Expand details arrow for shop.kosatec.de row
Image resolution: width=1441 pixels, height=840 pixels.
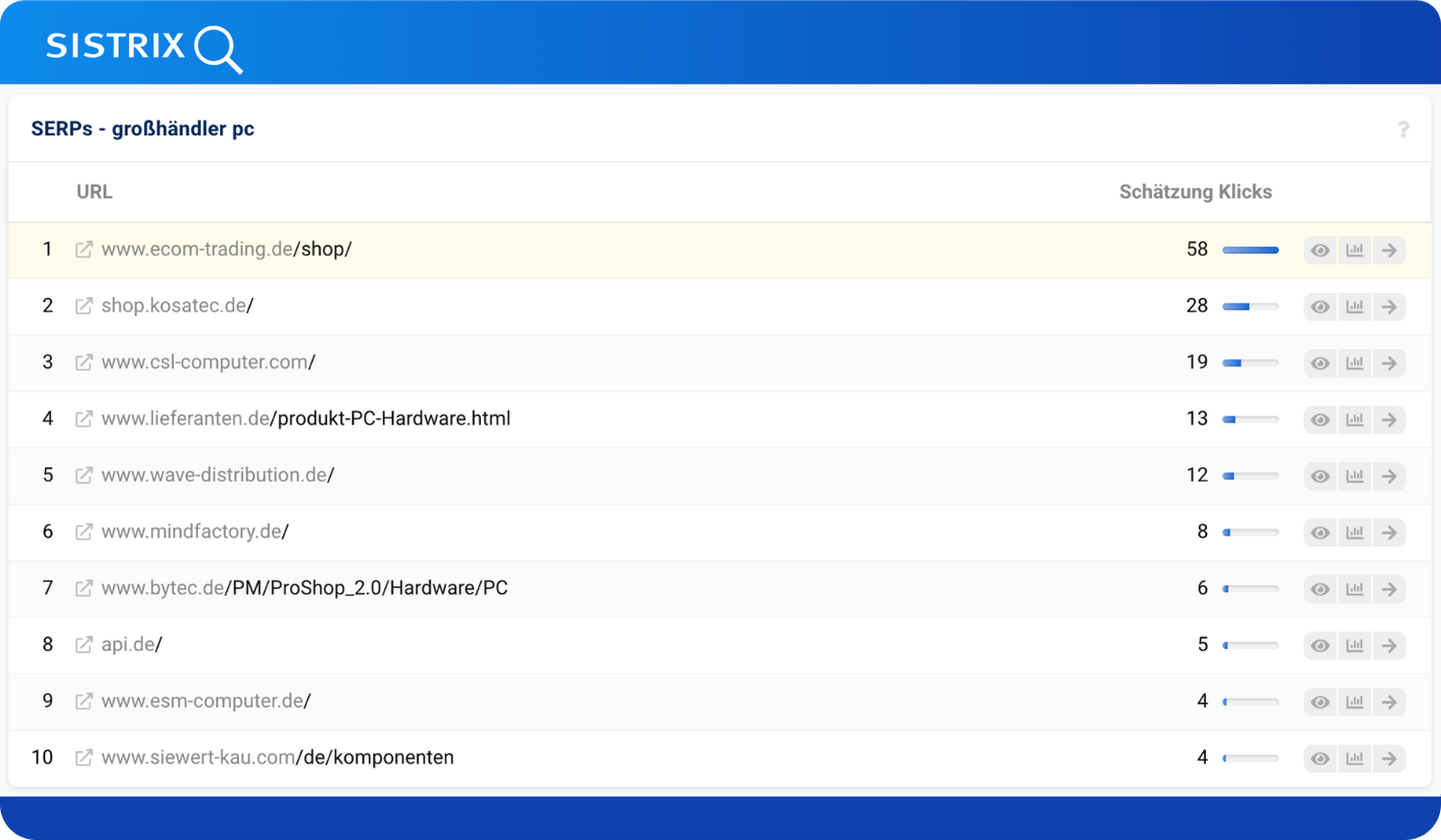[x=1389, y=307]
